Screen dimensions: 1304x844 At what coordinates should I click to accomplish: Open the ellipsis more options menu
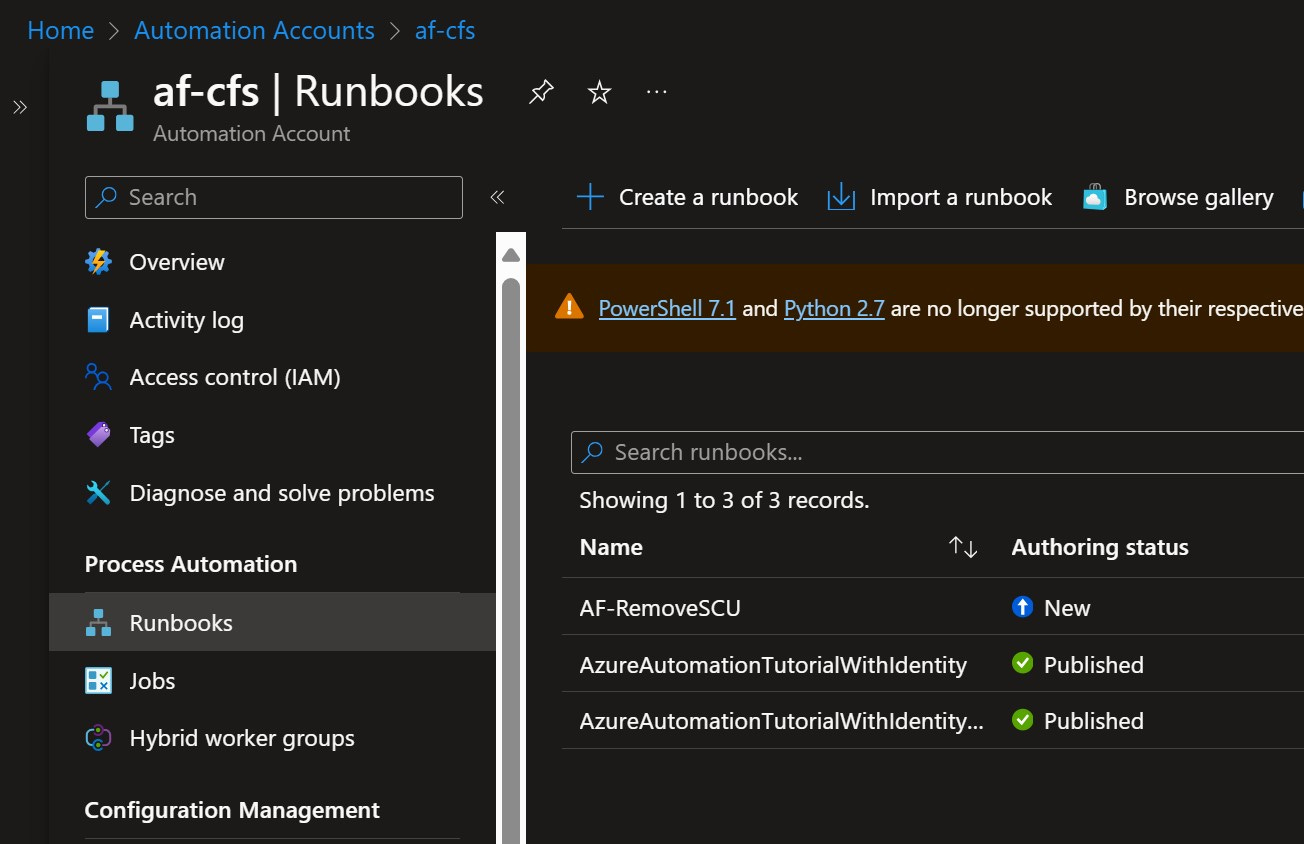pyautogui.click(x=656, y=92)
